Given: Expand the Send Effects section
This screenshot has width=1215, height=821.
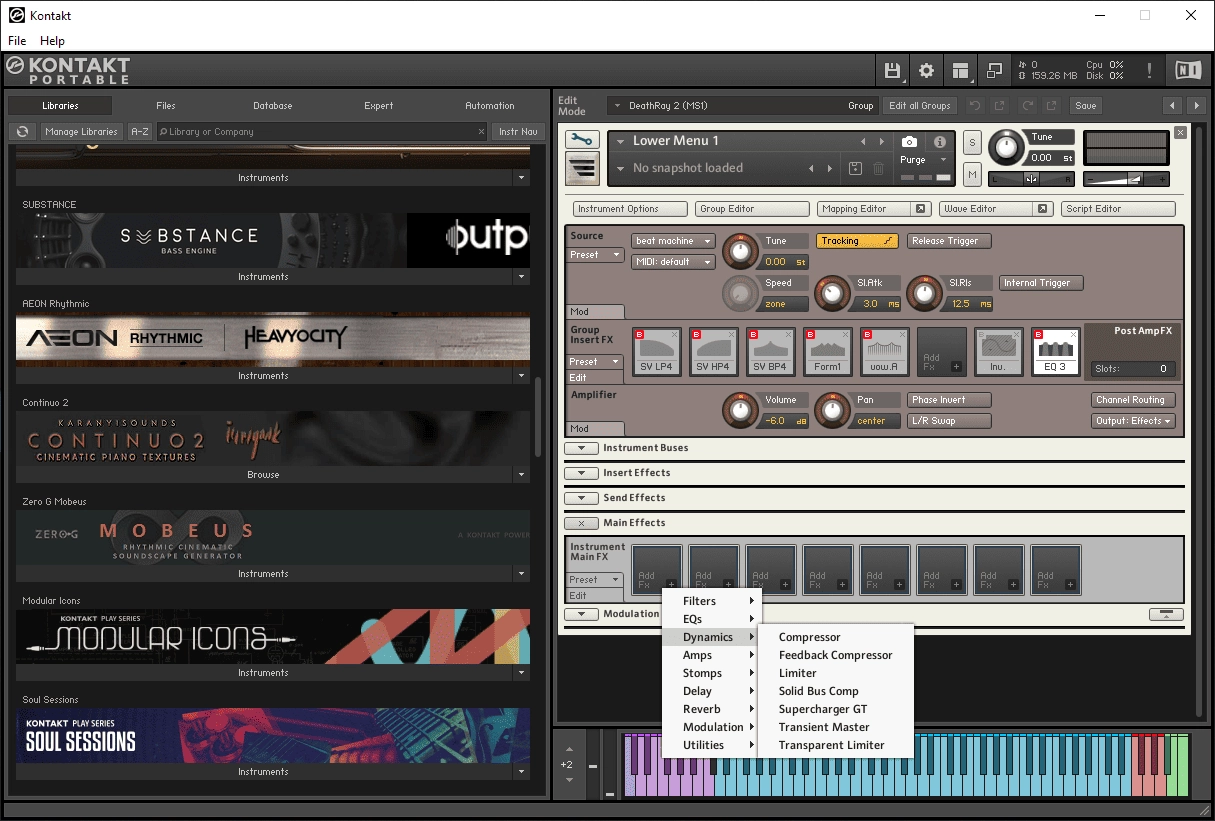Looking at the screenshot, I should [581, 498].
